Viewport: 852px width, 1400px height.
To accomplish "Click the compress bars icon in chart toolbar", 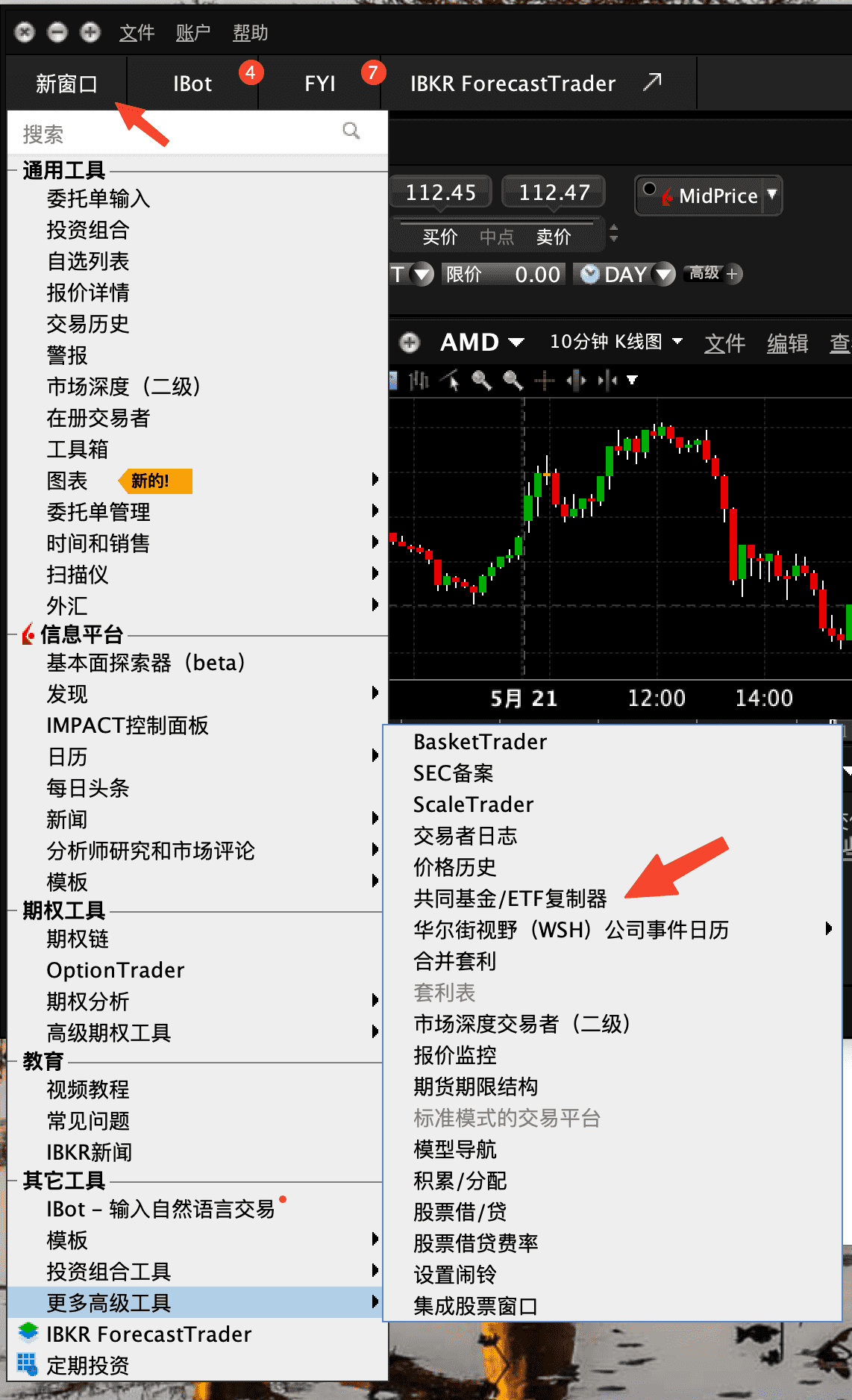I will [607, 381].
